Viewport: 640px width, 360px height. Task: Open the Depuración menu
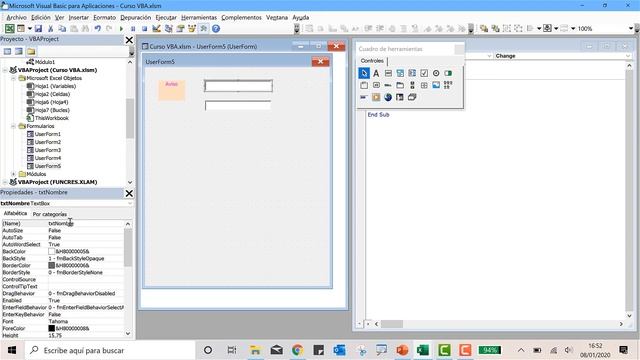click(x=136, y=18)
